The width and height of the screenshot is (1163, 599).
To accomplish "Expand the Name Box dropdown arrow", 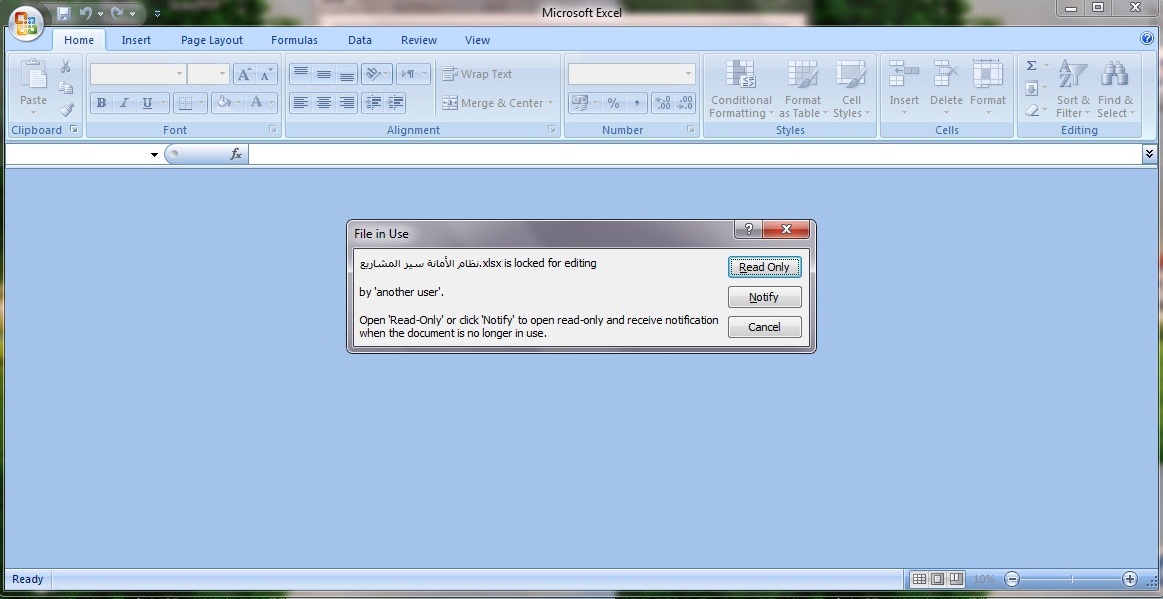I will tap(154, 154).
